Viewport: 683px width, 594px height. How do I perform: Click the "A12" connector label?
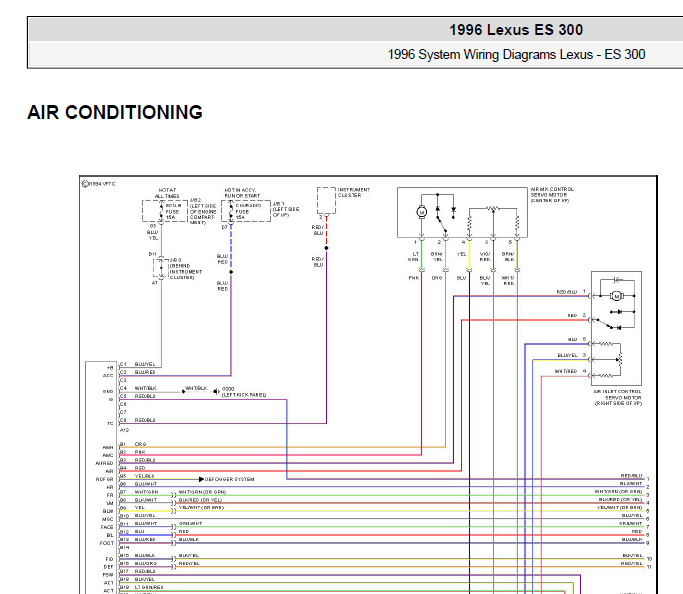click(125, 430)
